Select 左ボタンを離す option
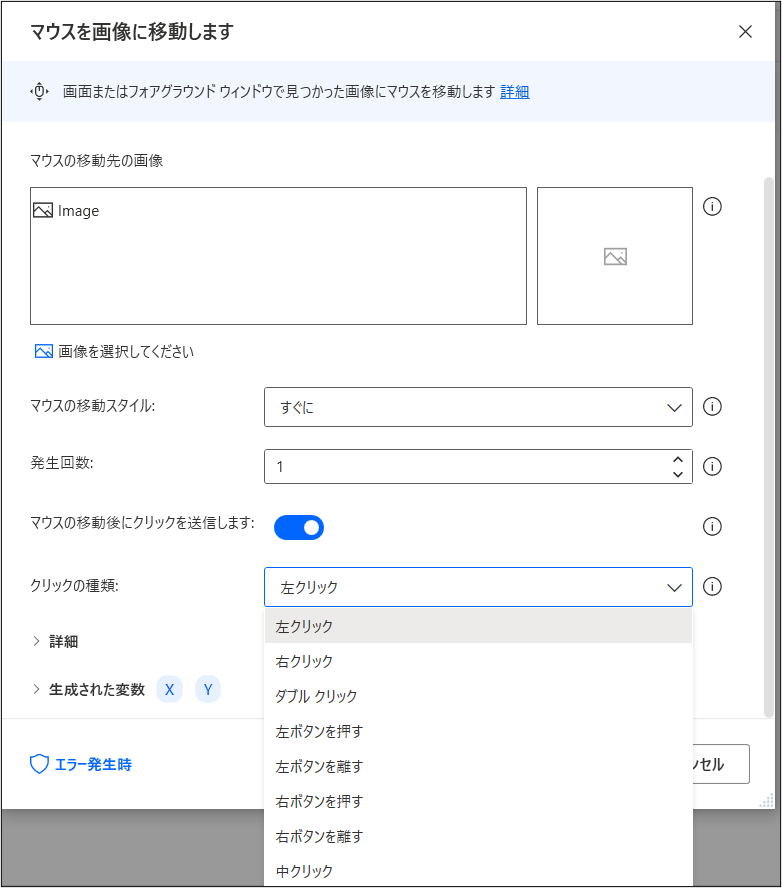 click(478, 766)
